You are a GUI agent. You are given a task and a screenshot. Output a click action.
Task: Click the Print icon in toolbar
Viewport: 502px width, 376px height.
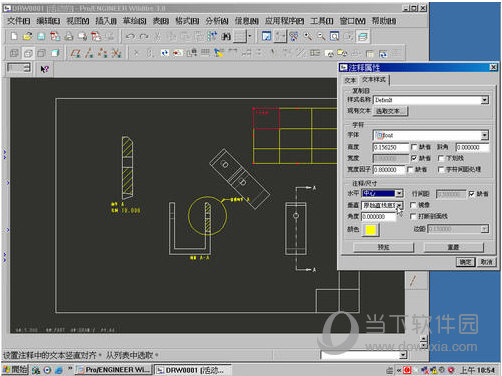69,36
